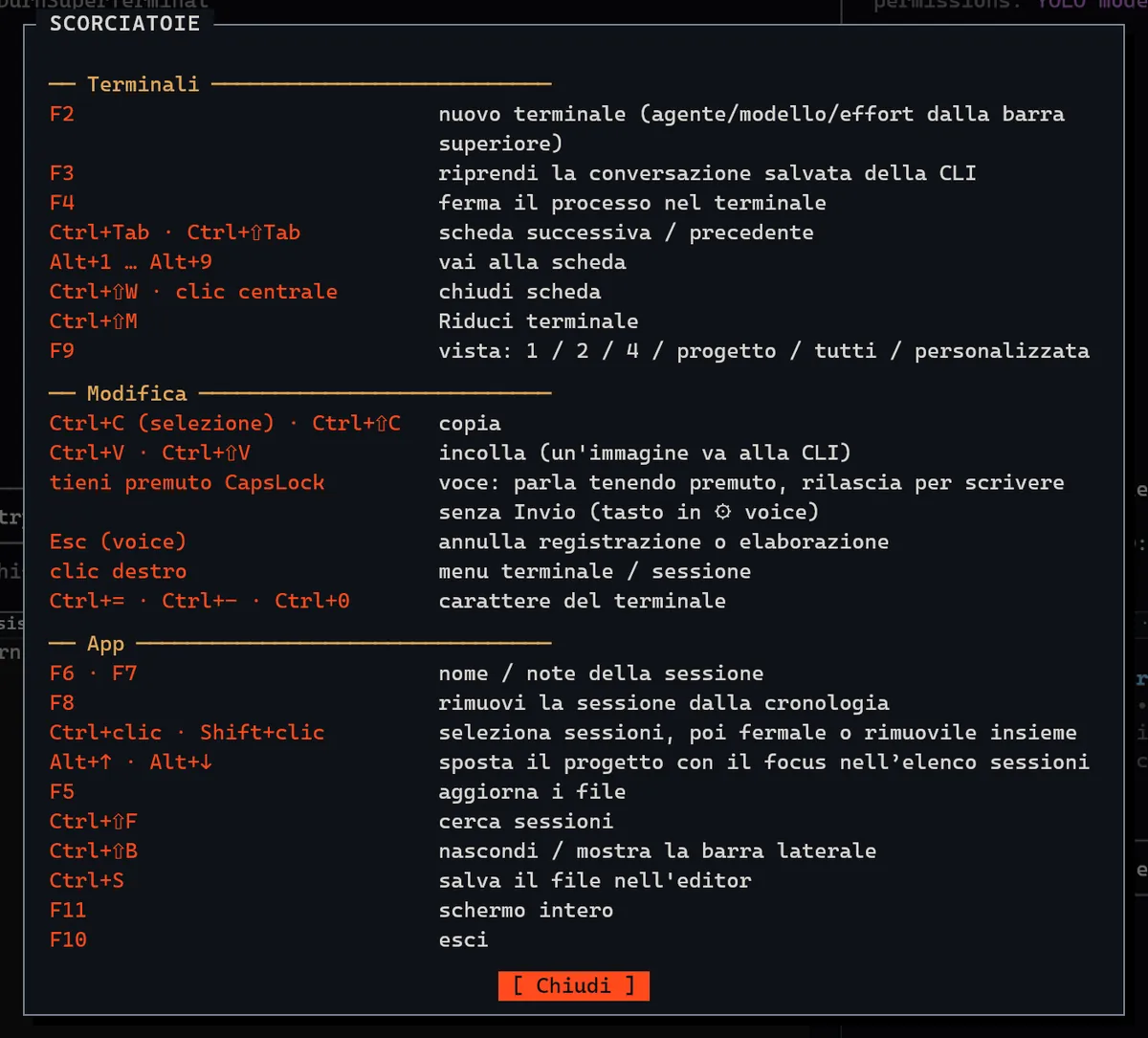This screenshot has height=1038, width=1148.
Task: Click the "F9" shortcut key label
Action: (x=62, y=351)
